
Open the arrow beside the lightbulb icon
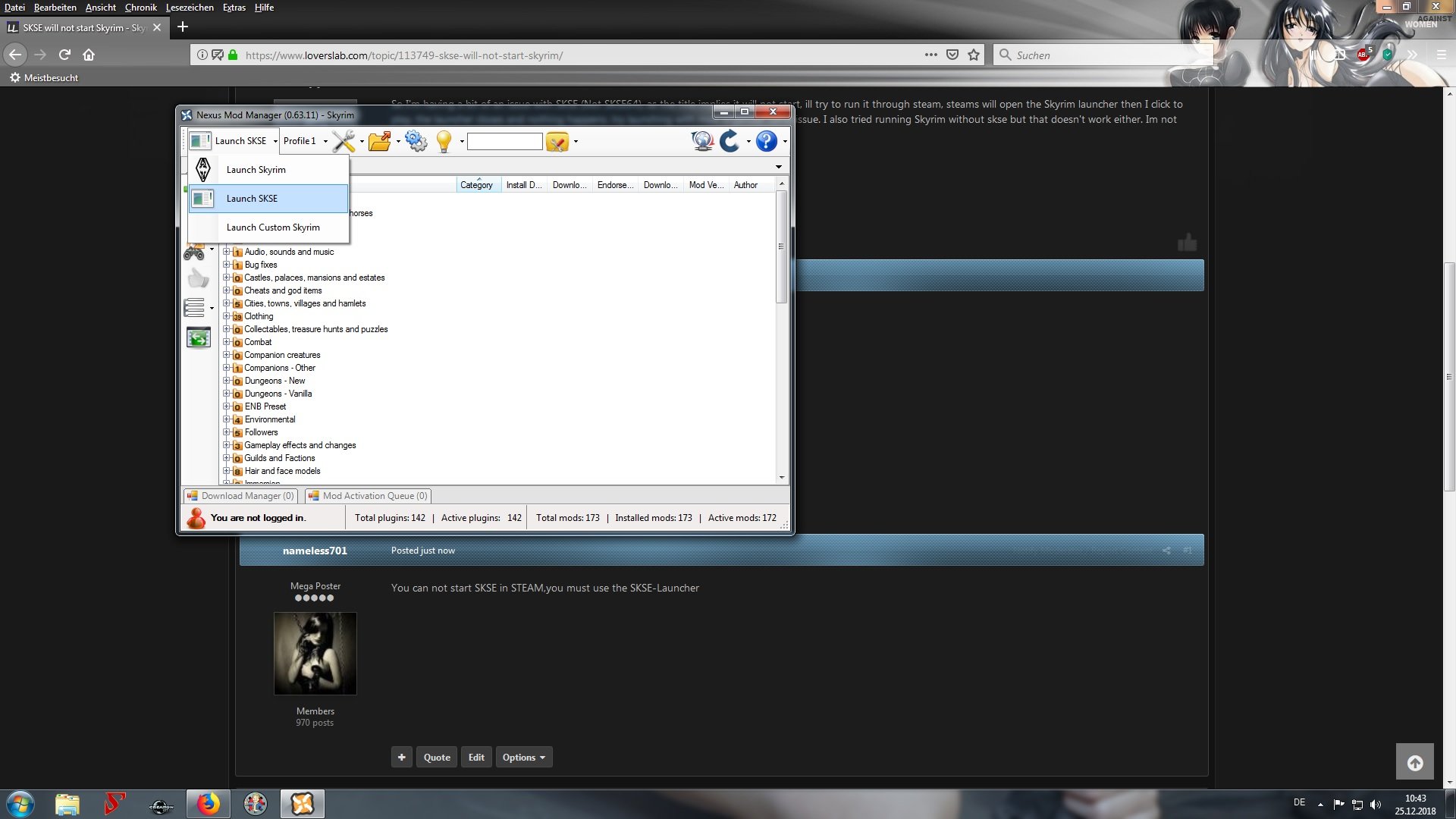(x=462, y=141)
